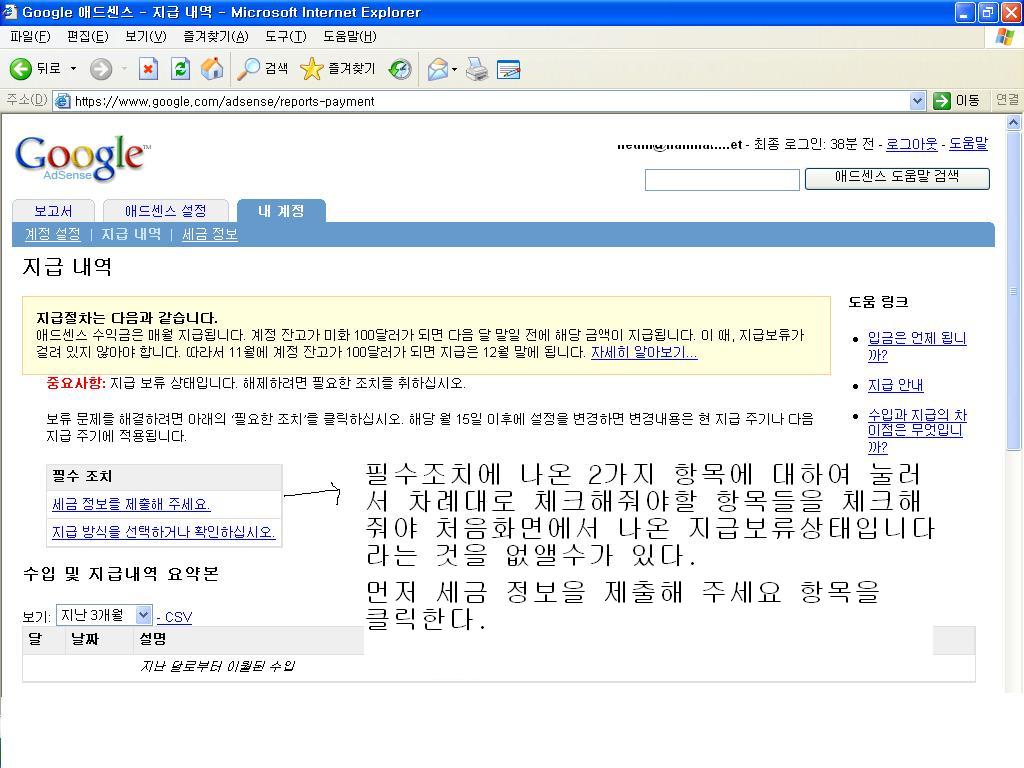
Task: Click the vertical scrollbar thumb
Action: pyautogui.click(x=1013, y=291)
